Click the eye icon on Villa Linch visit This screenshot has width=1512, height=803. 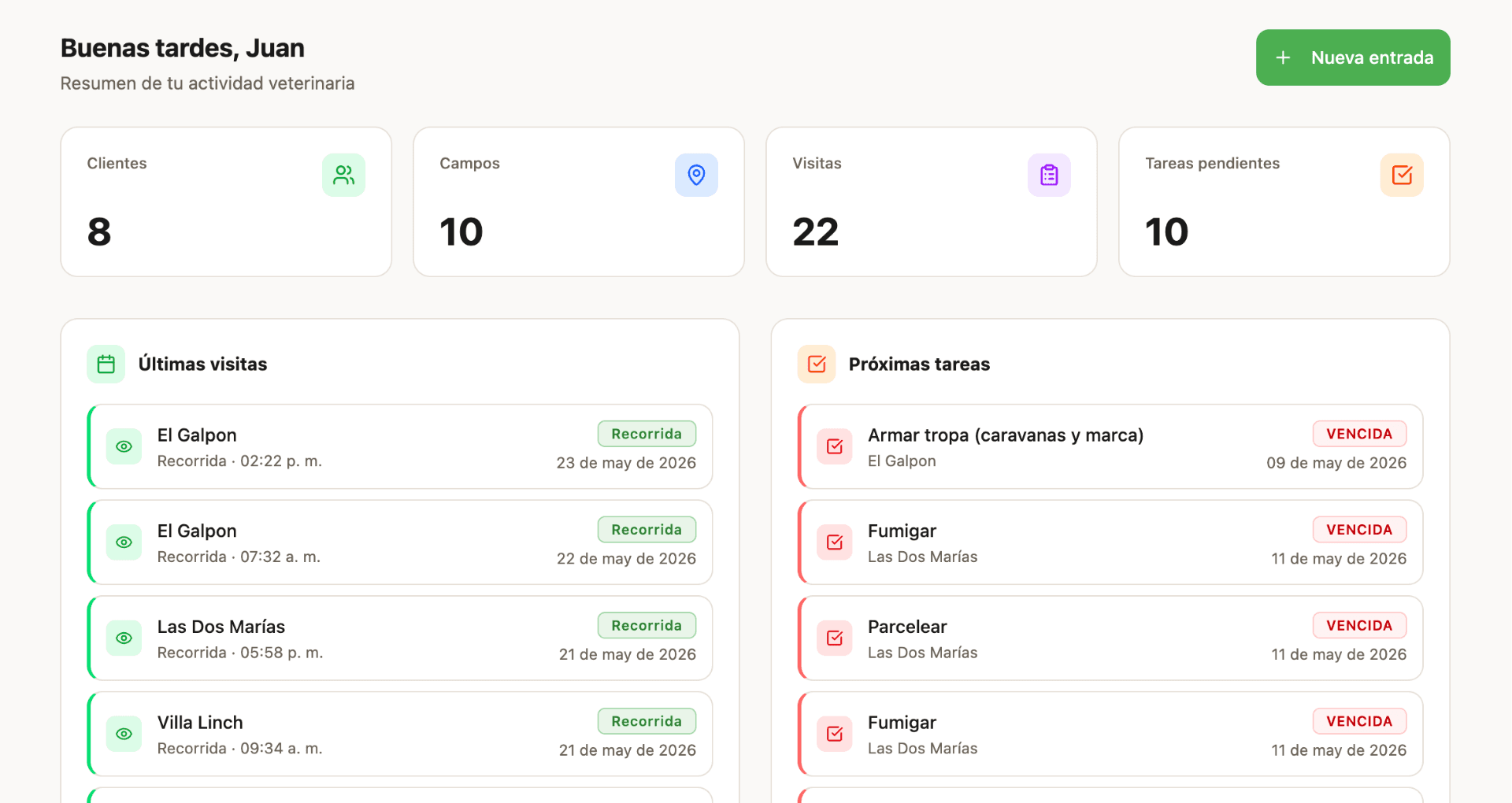(x=124, y=734)
